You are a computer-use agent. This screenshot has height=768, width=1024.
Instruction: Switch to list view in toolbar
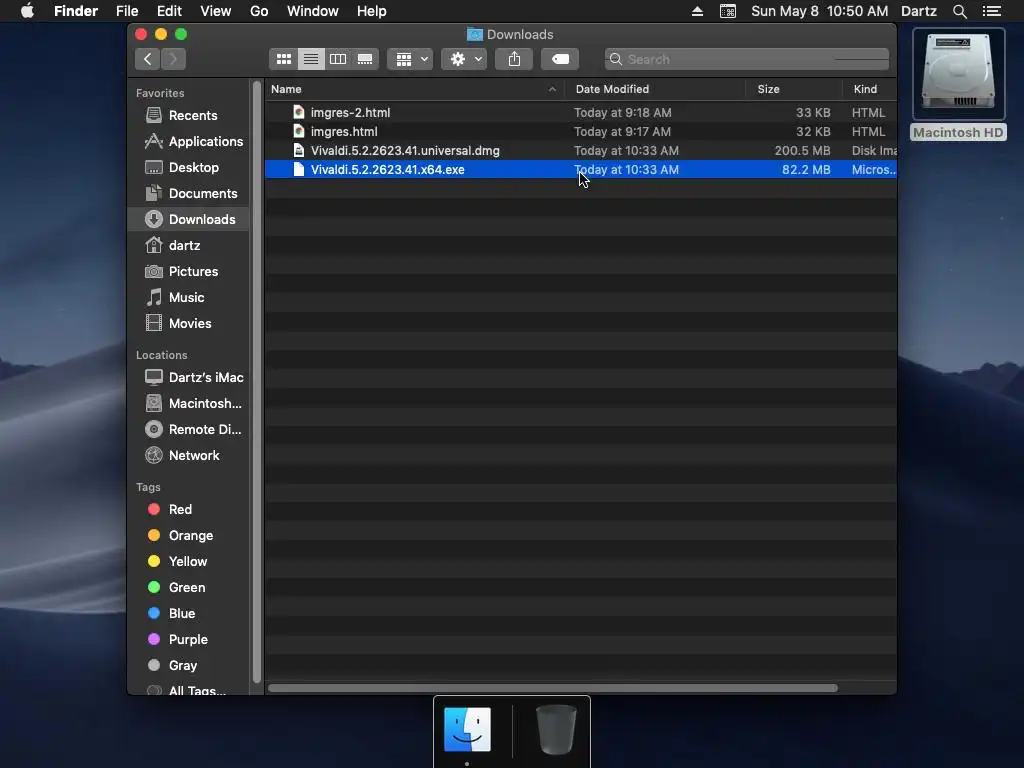(x=311, y=59)
